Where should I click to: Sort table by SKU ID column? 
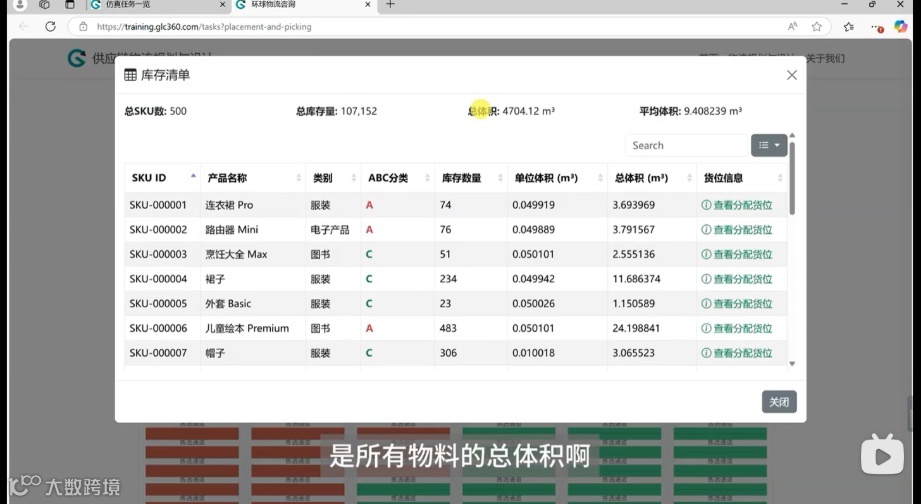(162, 177)
